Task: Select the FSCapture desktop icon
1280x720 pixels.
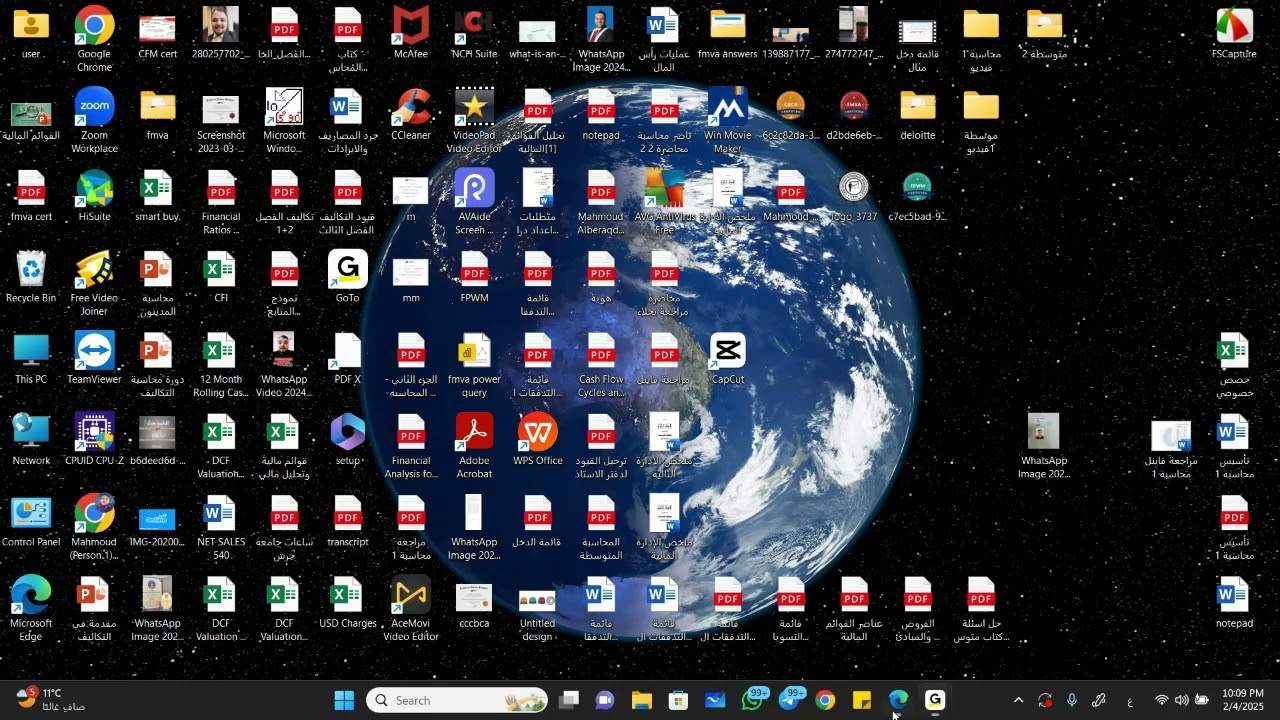Action: pos(1234,32)
